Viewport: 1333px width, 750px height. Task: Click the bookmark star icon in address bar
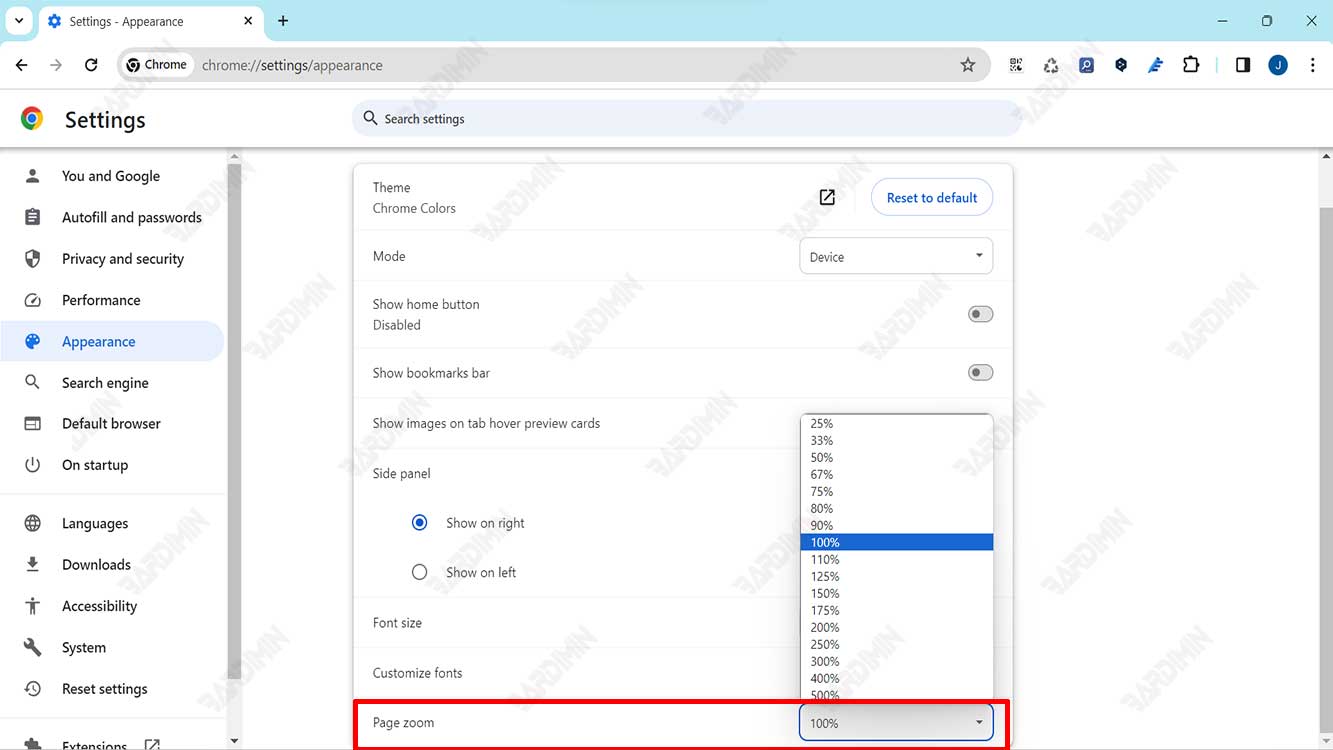tap(967, 65)
